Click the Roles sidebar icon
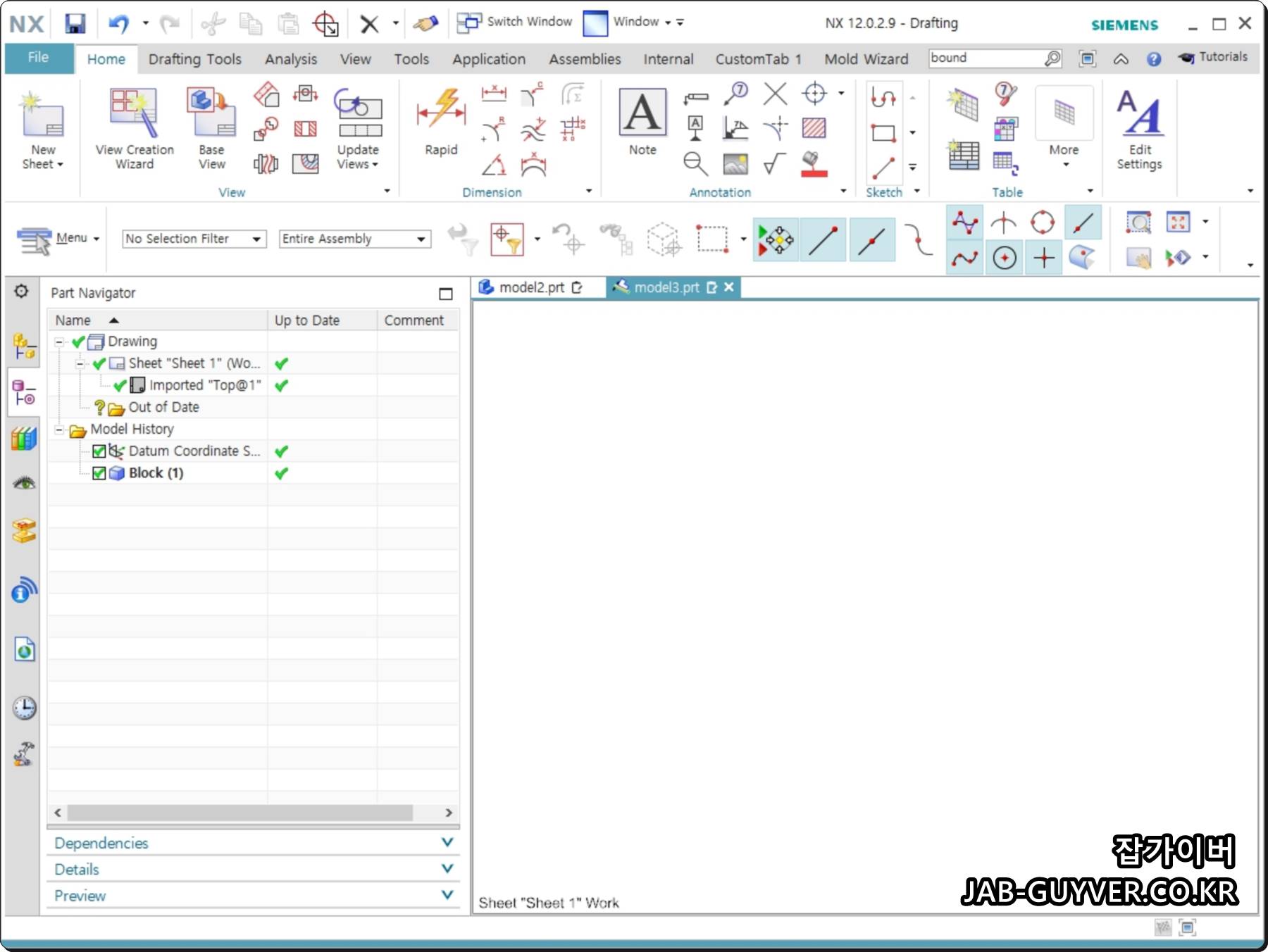Screen dimensions: 1268x952 pos(24,754)
